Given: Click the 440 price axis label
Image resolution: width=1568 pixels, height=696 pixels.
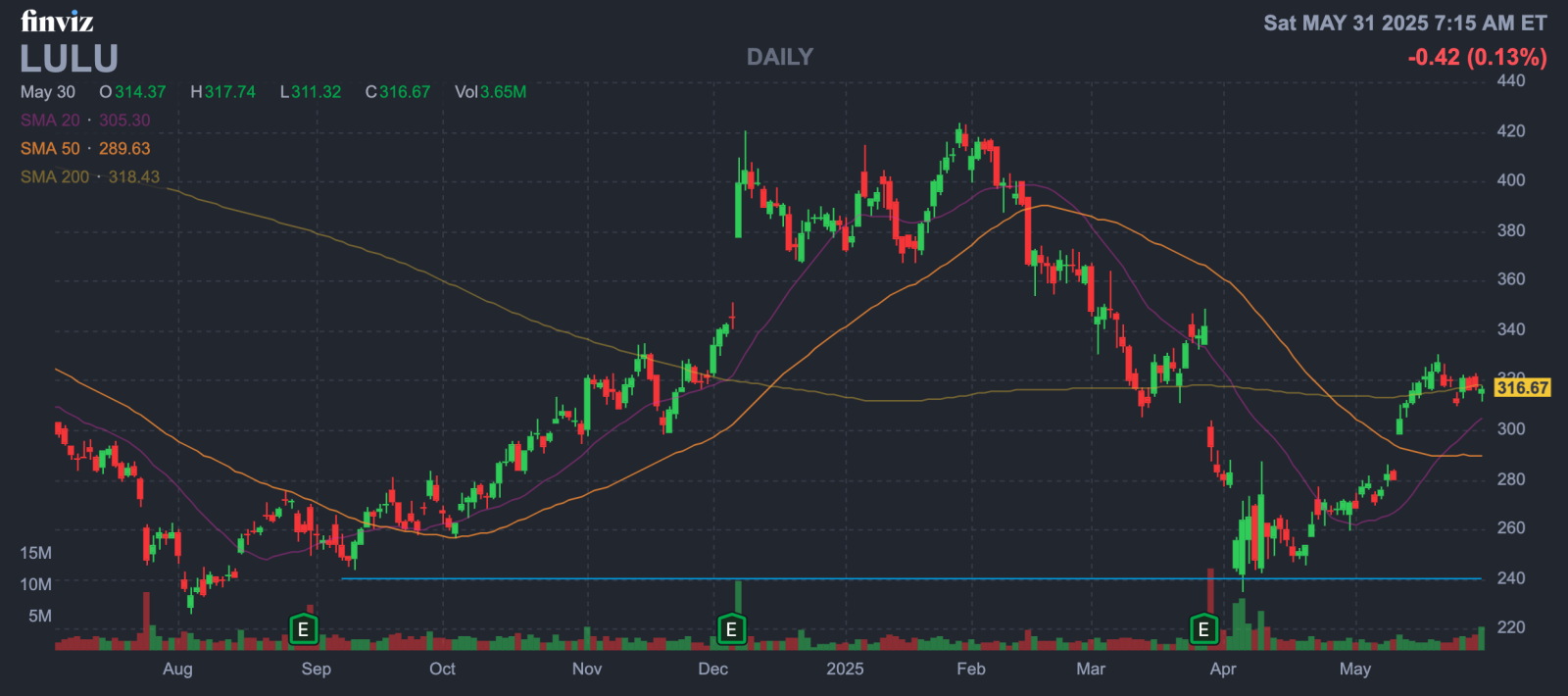Looking at the screenshot, I should [1511, 80].
